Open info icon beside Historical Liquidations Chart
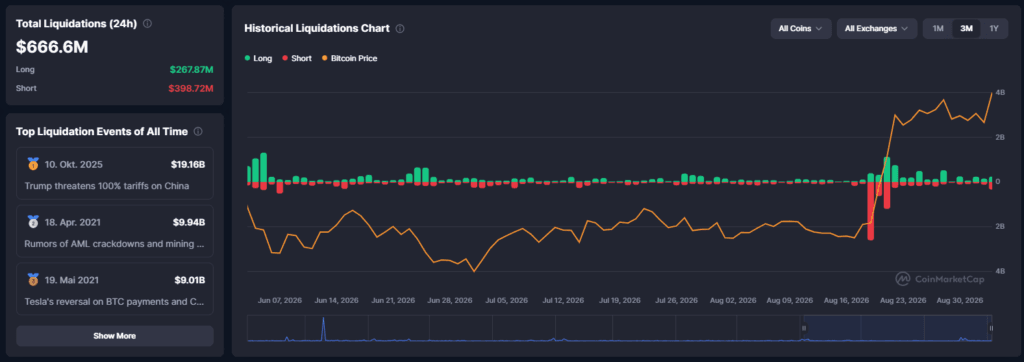Screen dimensions: 1024x362 pyautogui.click(x=400, y=29)
